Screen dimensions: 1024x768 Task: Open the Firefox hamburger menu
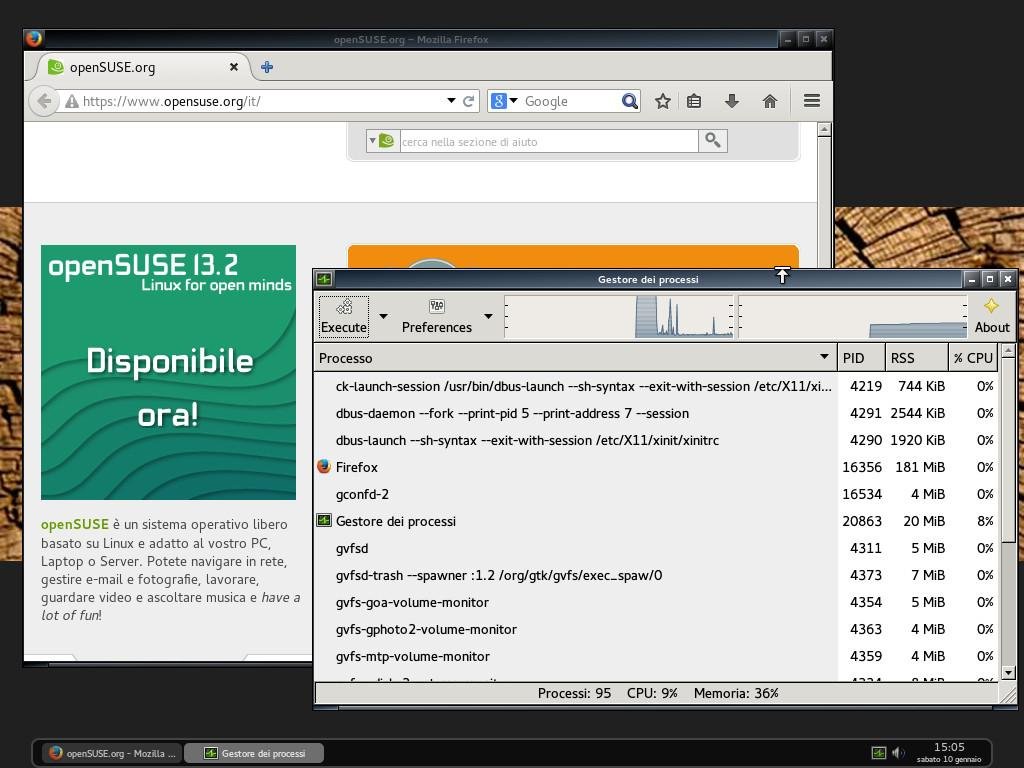point(812,101)
